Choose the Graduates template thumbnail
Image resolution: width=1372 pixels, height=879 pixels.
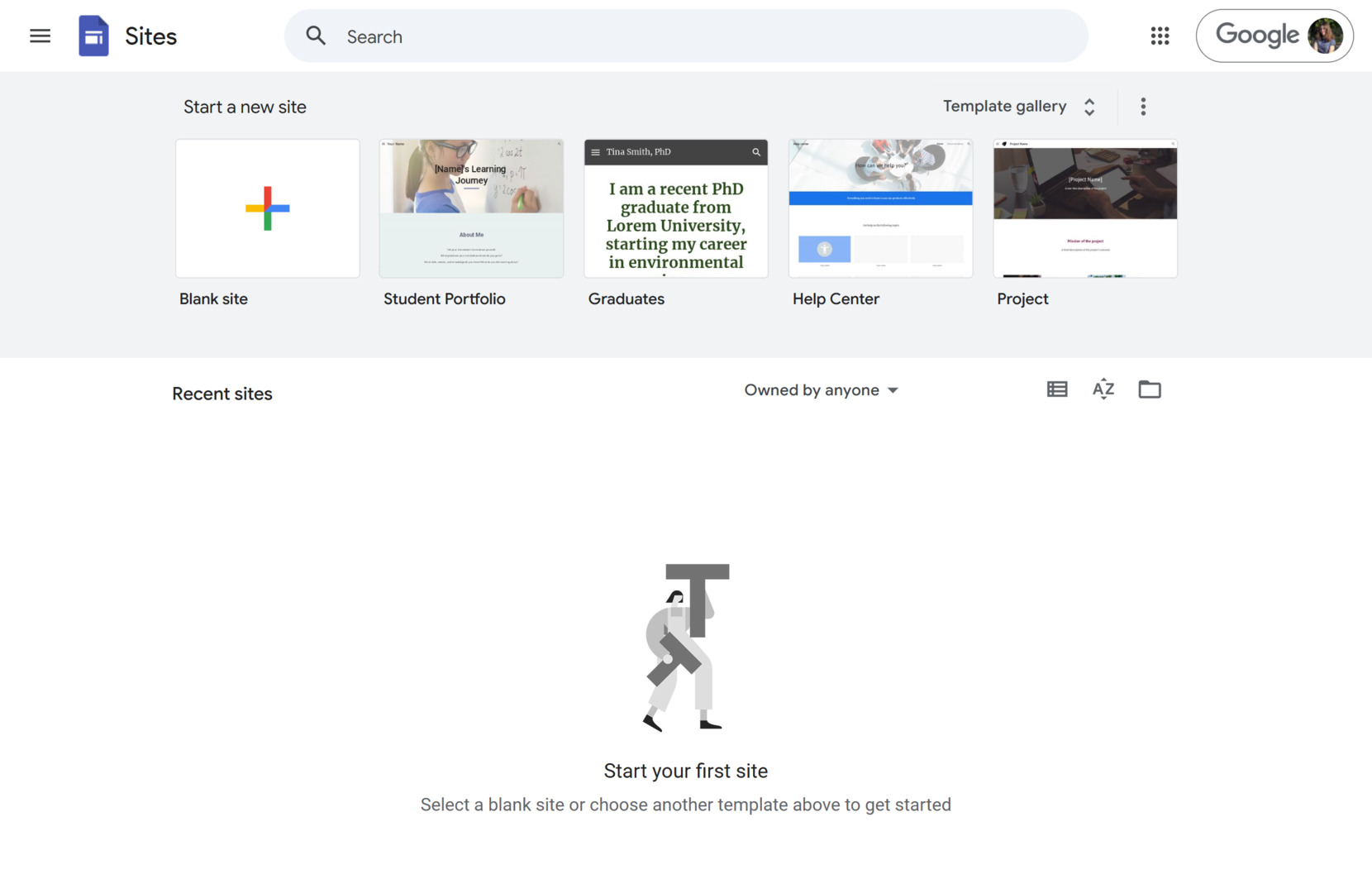(676, 208)
